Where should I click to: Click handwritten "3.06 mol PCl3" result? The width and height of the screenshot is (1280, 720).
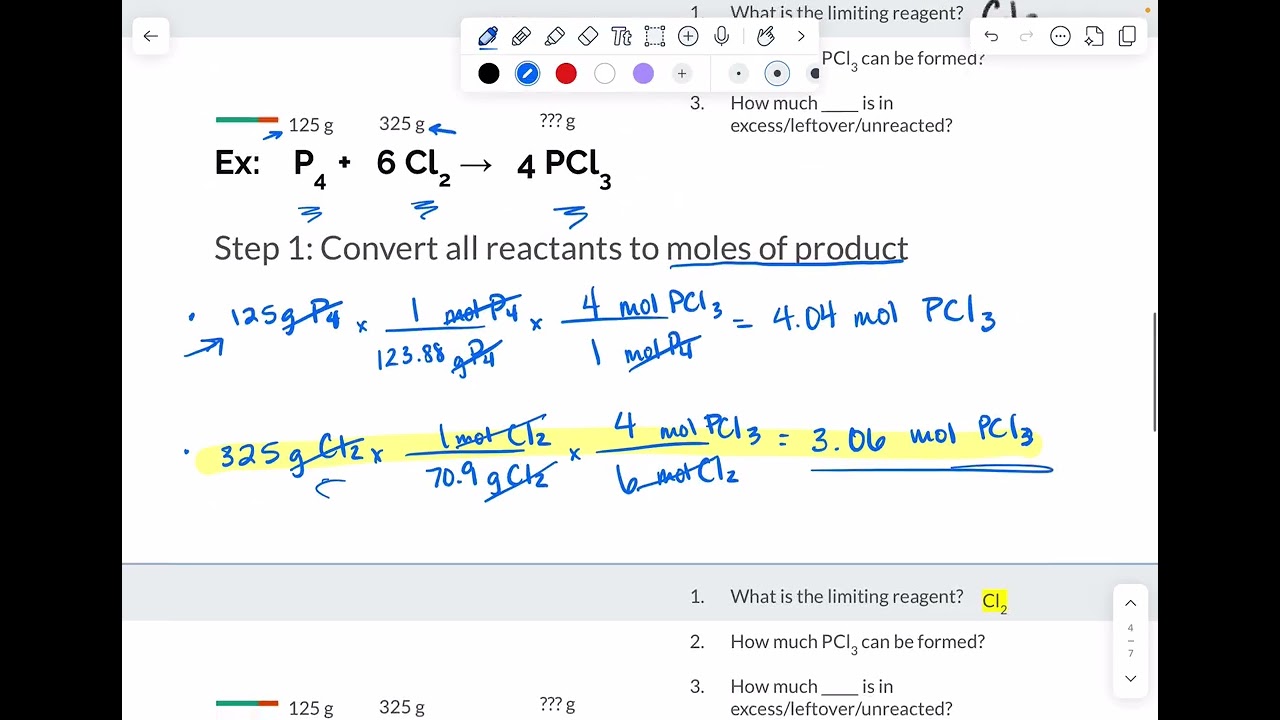(x=921, y=436)
